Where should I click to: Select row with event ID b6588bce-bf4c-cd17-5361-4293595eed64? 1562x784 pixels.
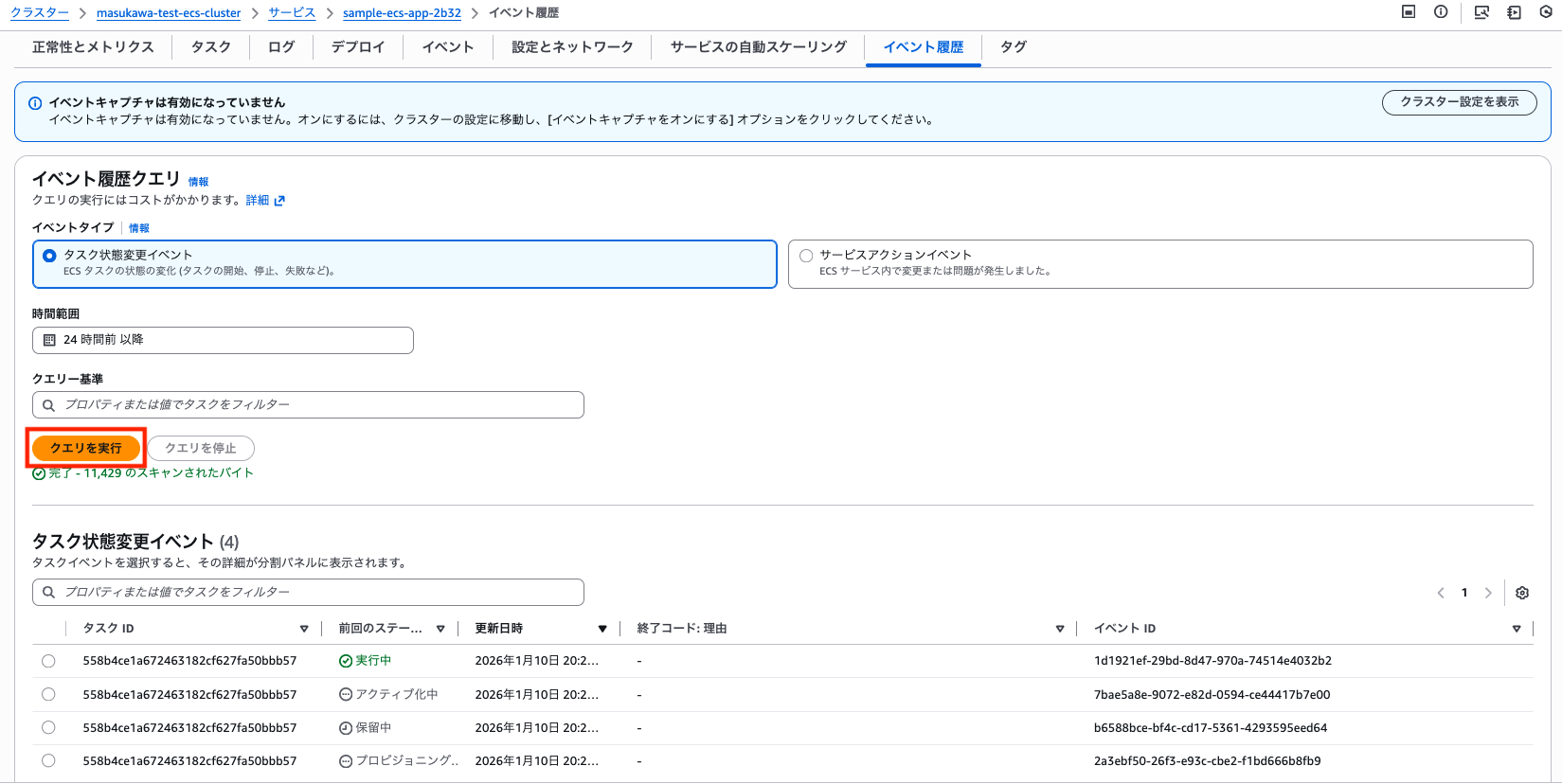[48, 728]
